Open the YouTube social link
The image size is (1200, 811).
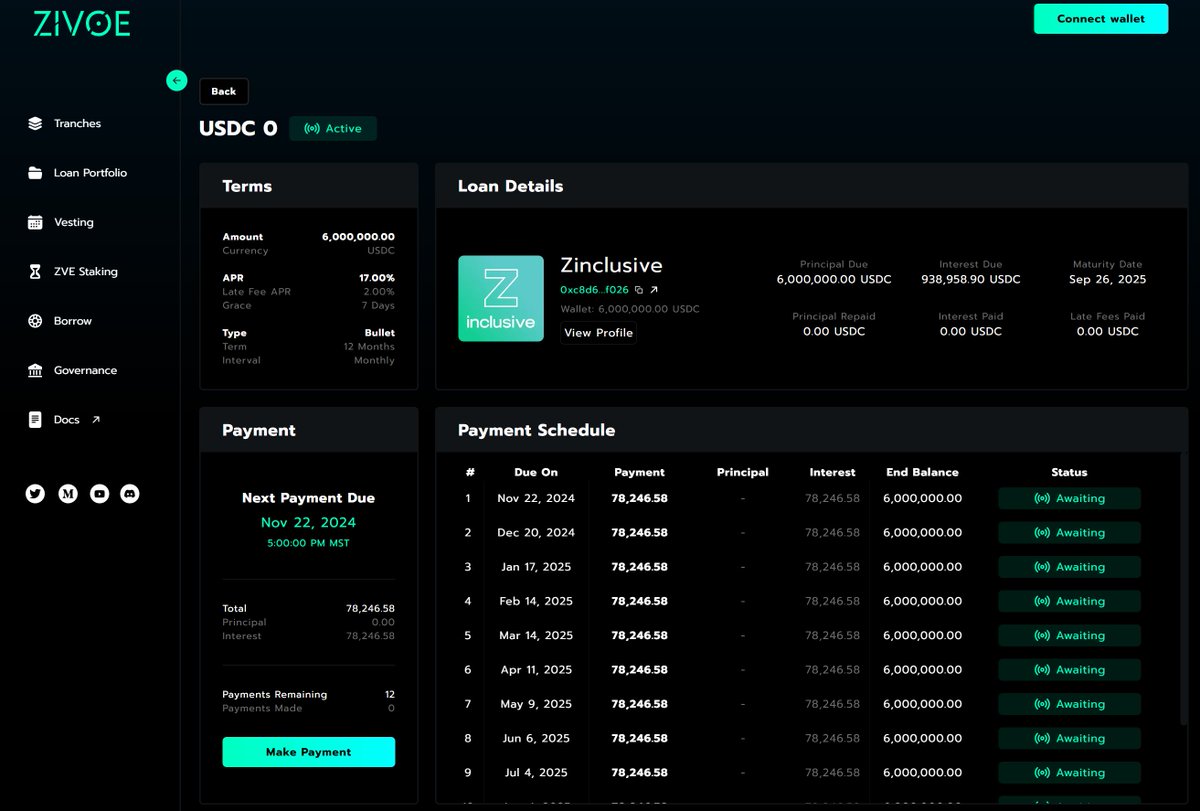(x=99, y=493)
